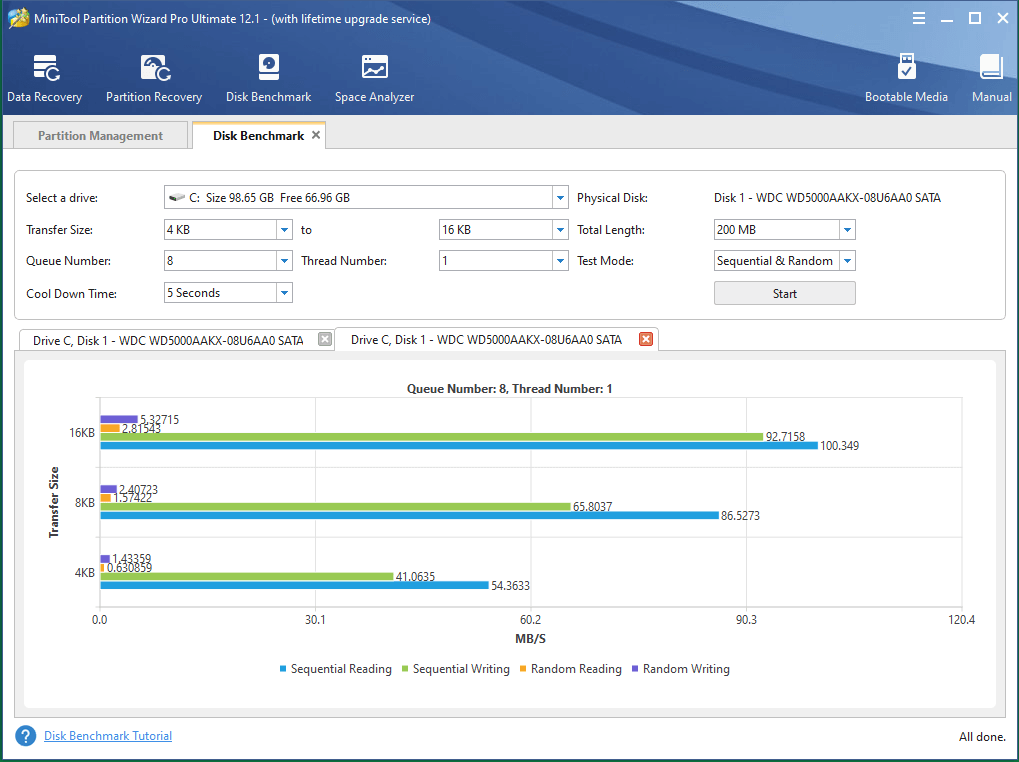Open the 16 KB transfer size dropdown

coord(560,229)
